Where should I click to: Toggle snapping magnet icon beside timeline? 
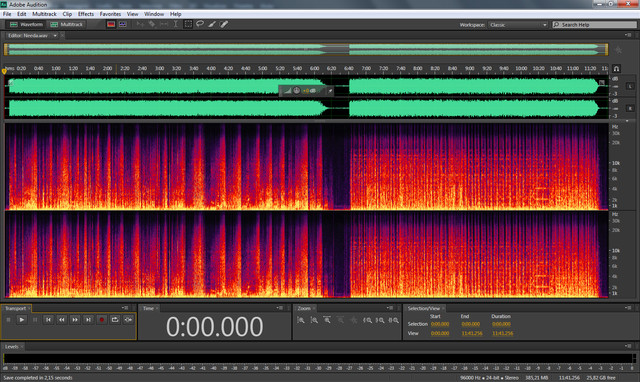[616, 69]
